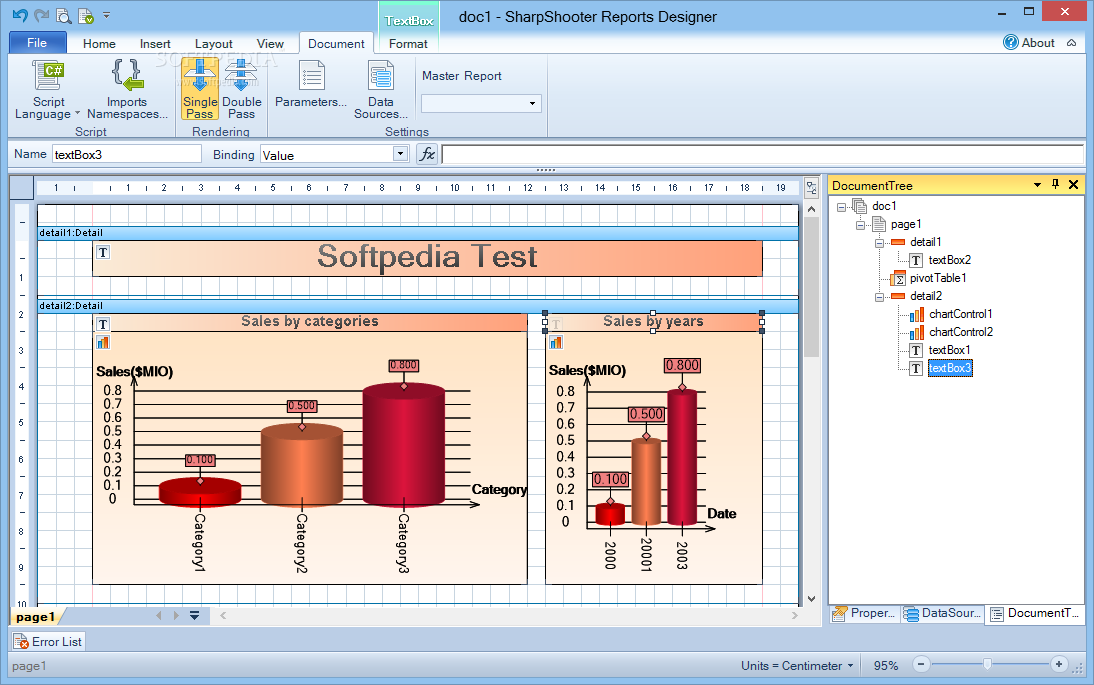Select chartControl2 in the DocumentTree
The image size is (1094, 685).
pyautogui.click(x=961, y=332)
